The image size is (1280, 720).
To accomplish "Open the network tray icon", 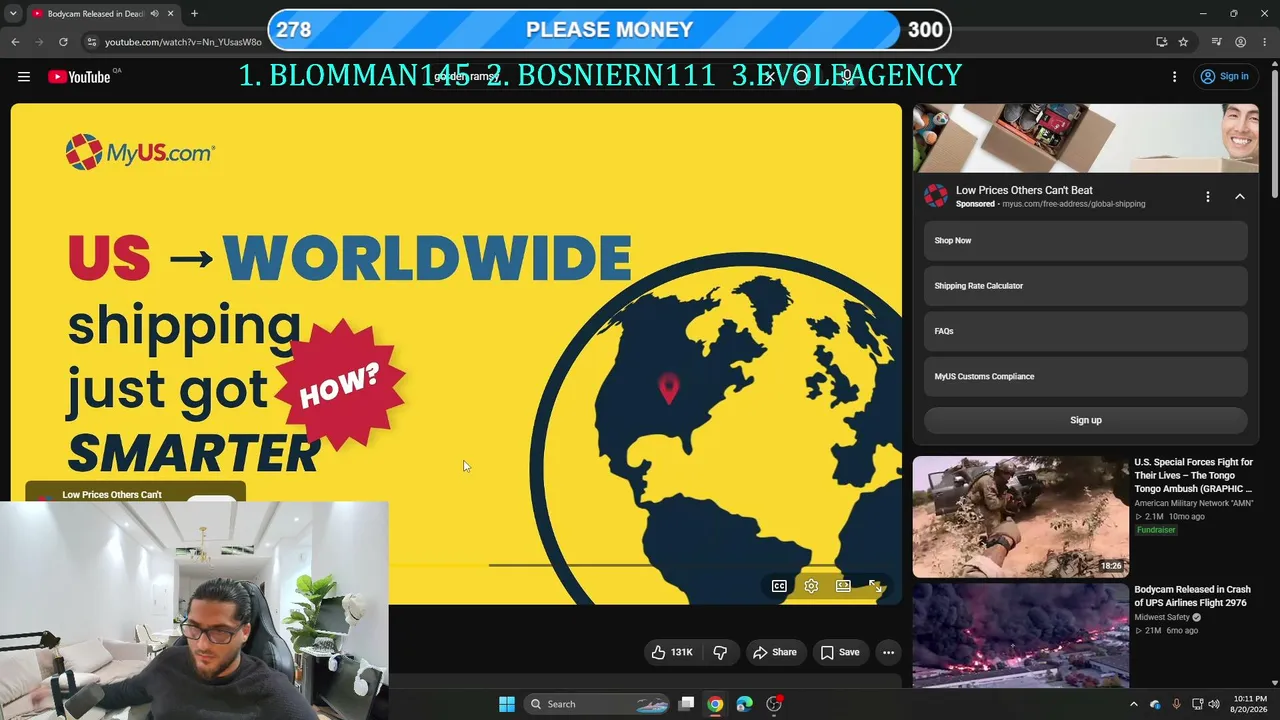I will pos(1198,704).
